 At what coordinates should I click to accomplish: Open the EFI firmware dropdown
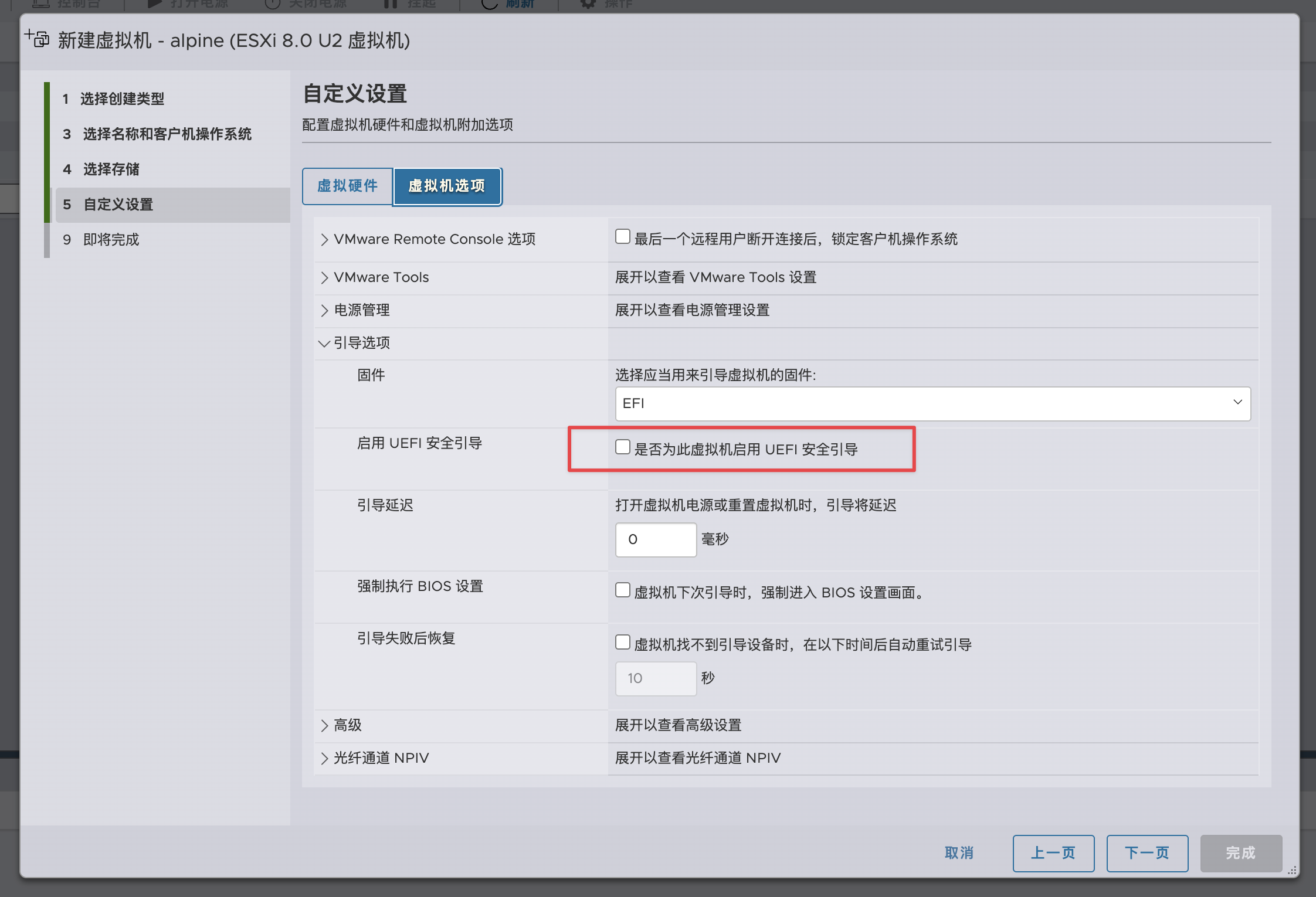click(932, 403)
